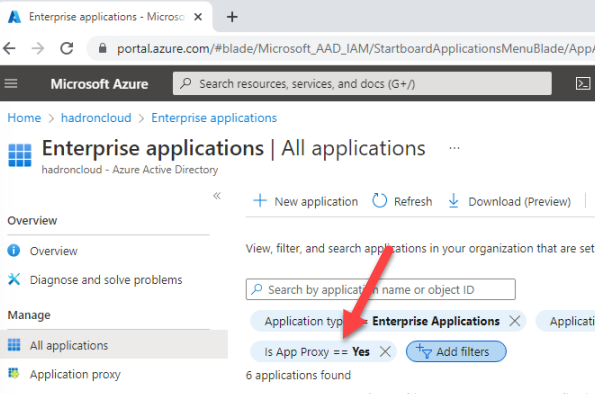
Task: Select the Enterprise applications browser tab
Action: 106,17
